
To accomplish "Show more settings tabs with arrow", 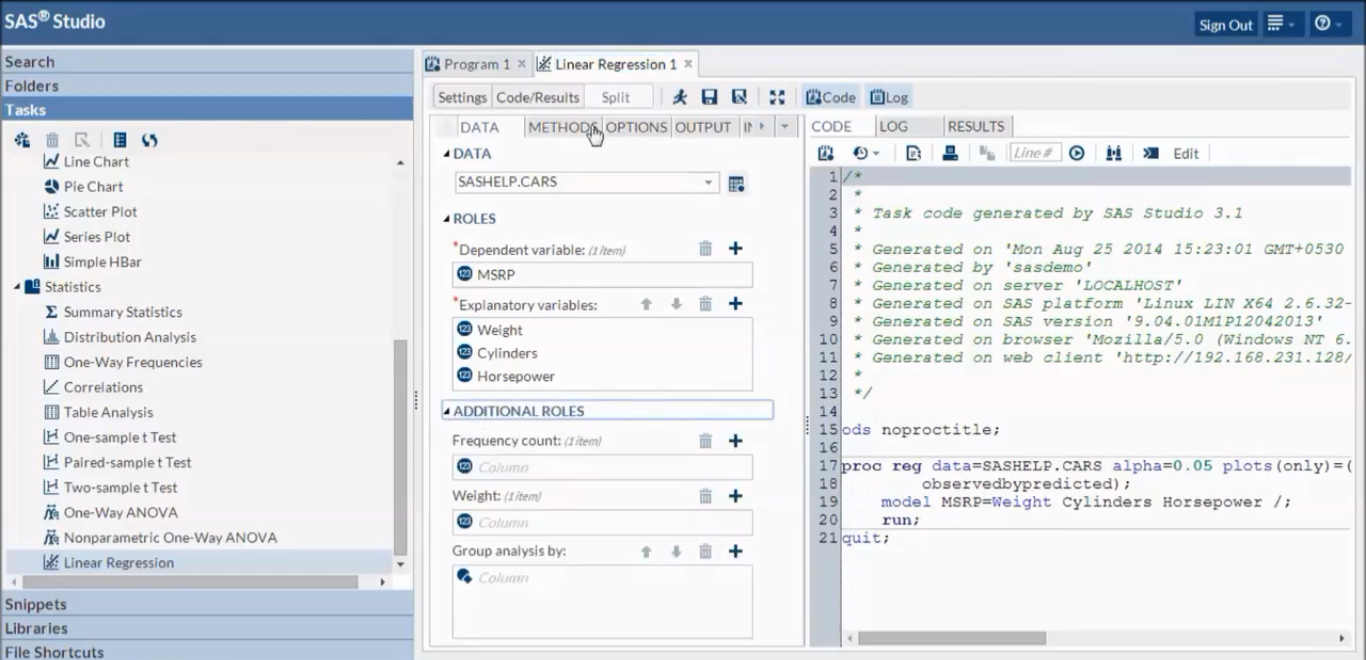I will click(x=763, y=127).
